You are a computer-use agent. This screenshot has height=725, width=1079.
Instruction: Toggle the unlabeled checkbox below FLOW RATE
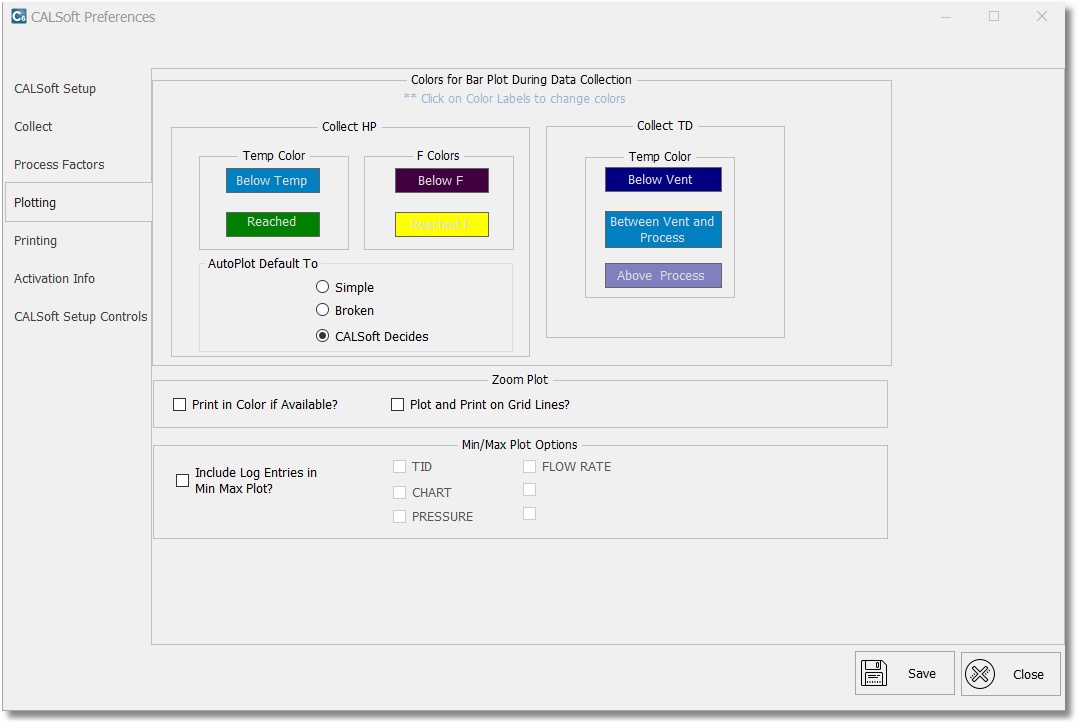click(x=529, y=490)
